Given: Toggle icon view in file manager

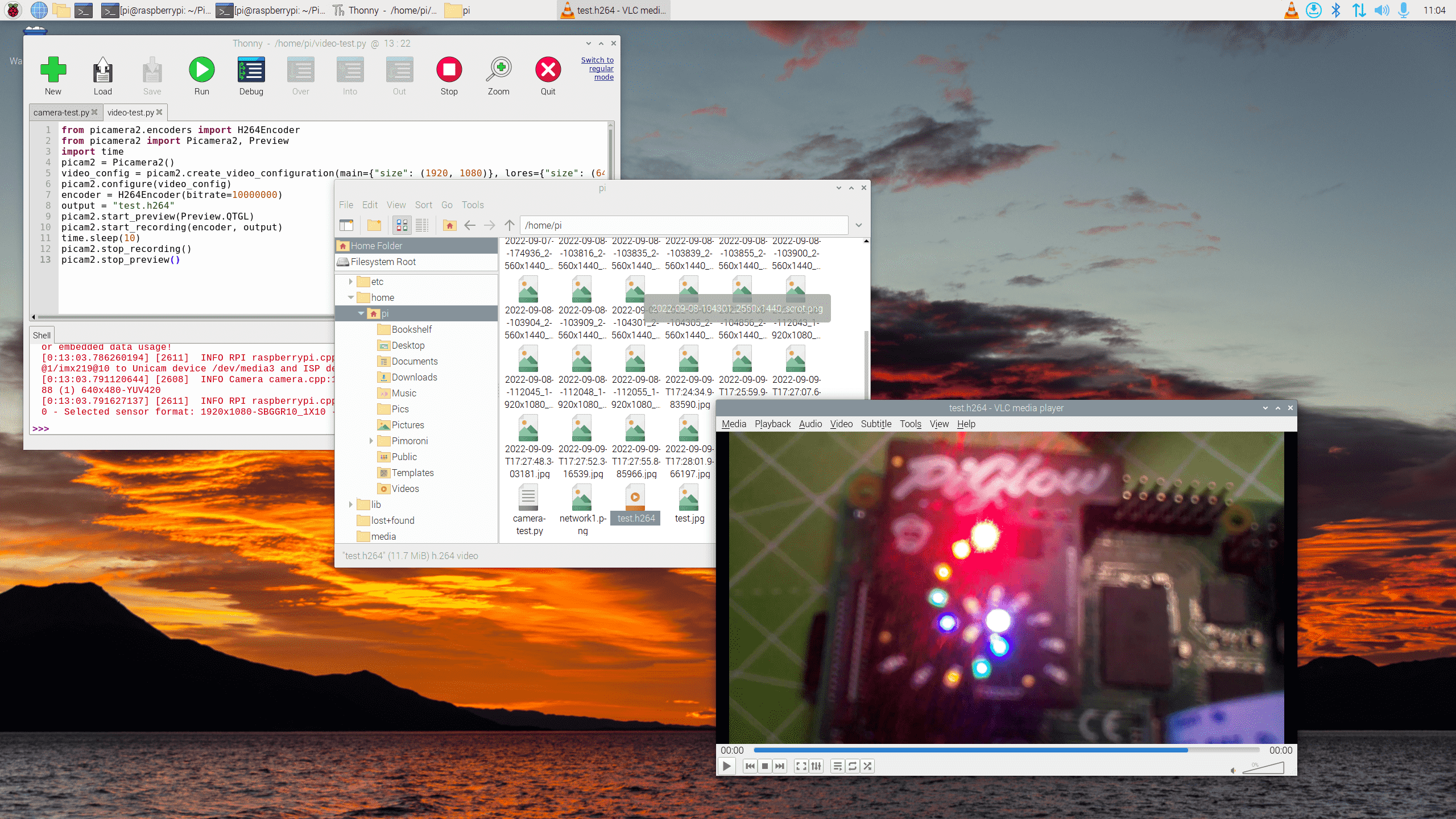Looking at the screenshot, I should tap(401, 225).
